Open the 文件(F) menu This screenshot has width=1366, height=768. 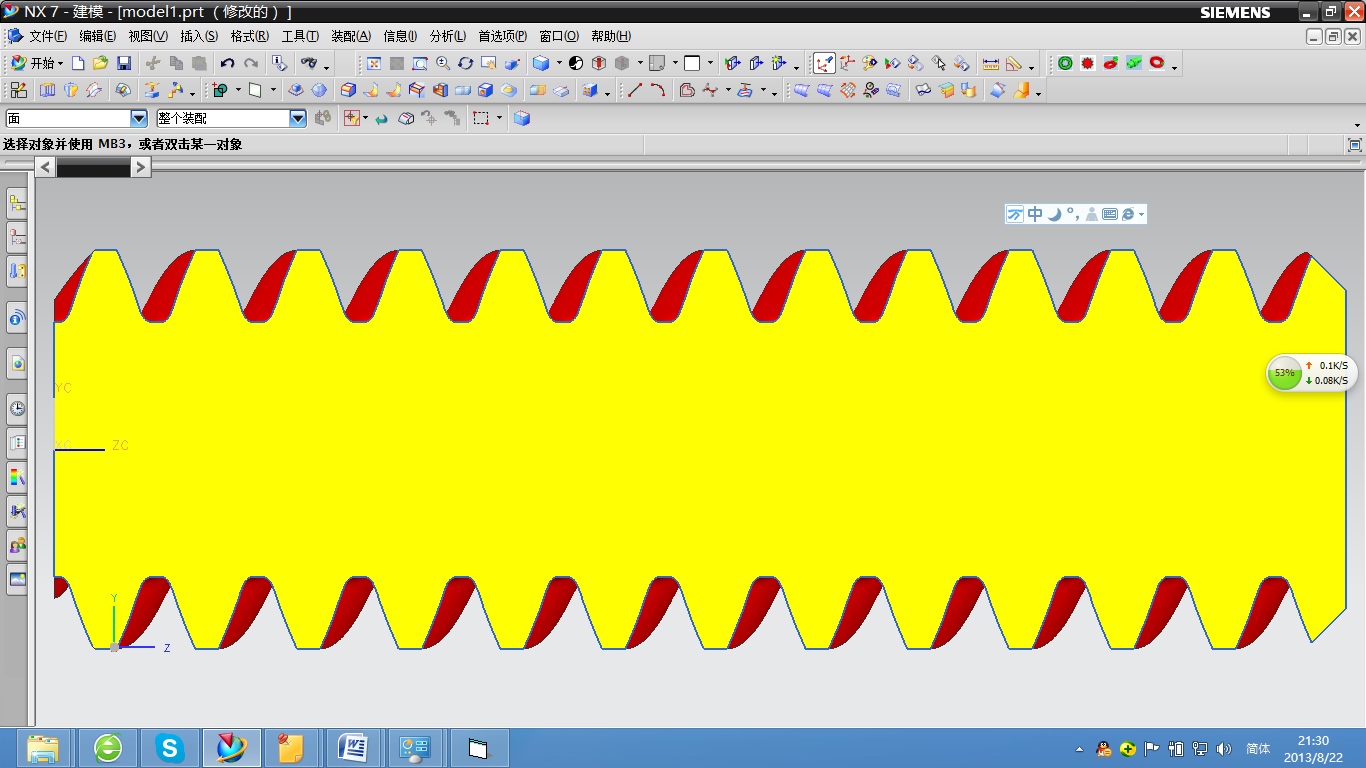(x=48, y=36)
